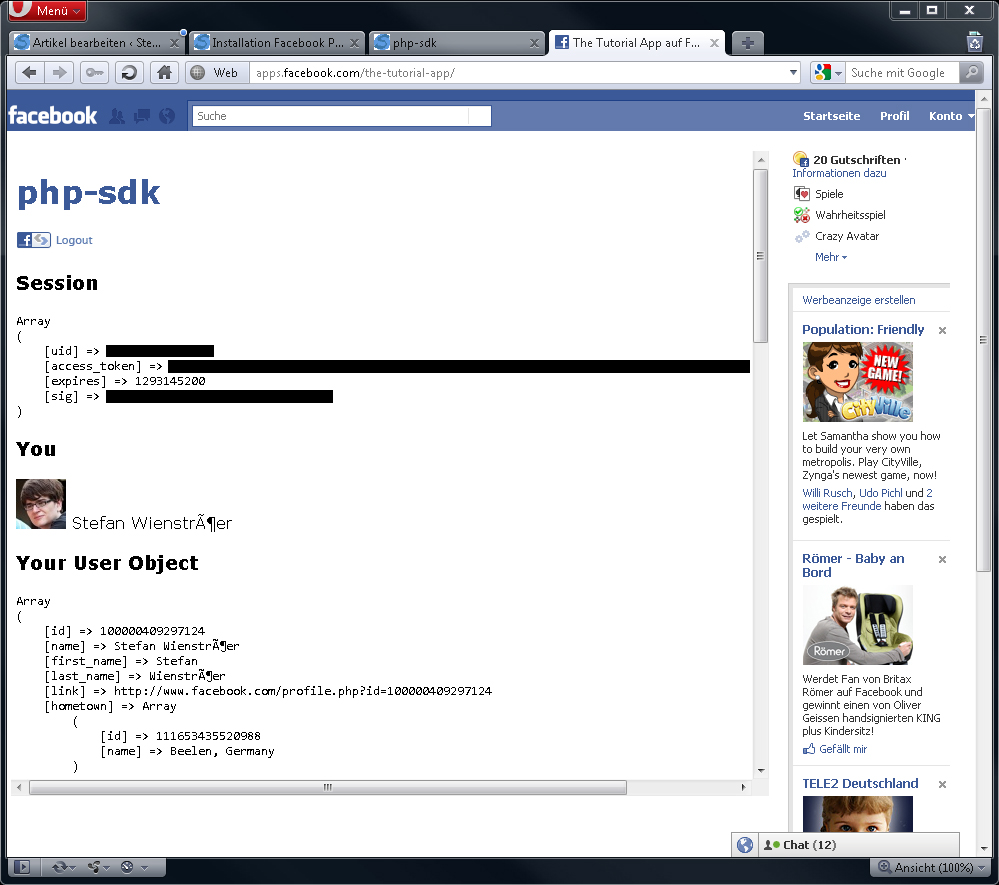The image size is (999, 885).
Task: Click the 20 Gutschriften coin icon
Action: (801, 159)
